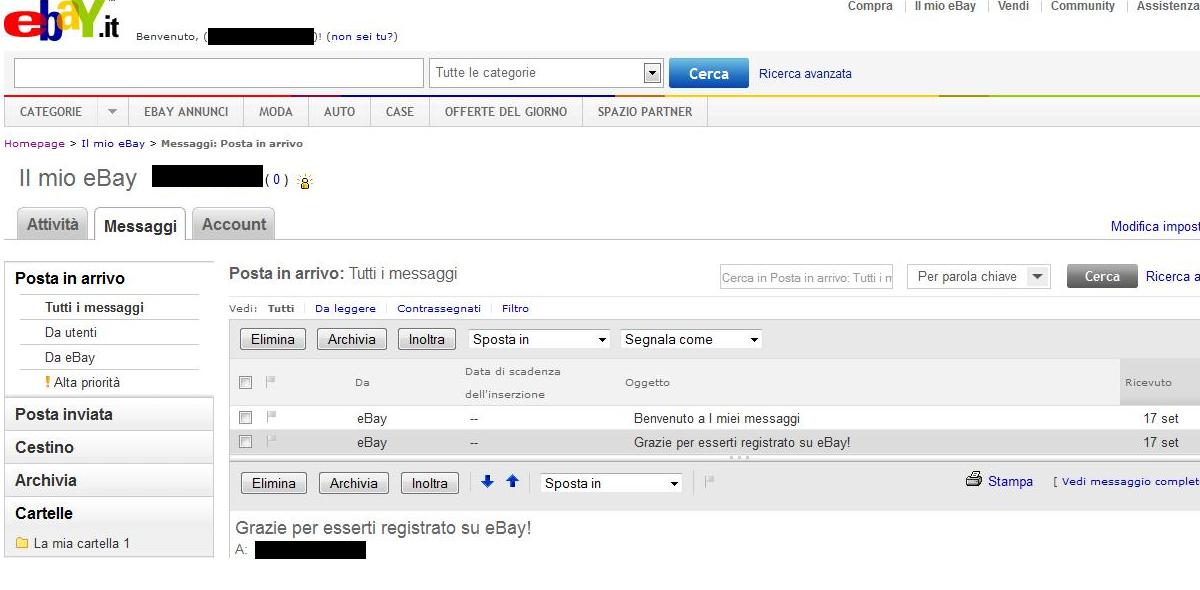Select 'Da utenti' in the sidebar
This screenshot has width=1200, height=590.
click(x=71, y=333)
